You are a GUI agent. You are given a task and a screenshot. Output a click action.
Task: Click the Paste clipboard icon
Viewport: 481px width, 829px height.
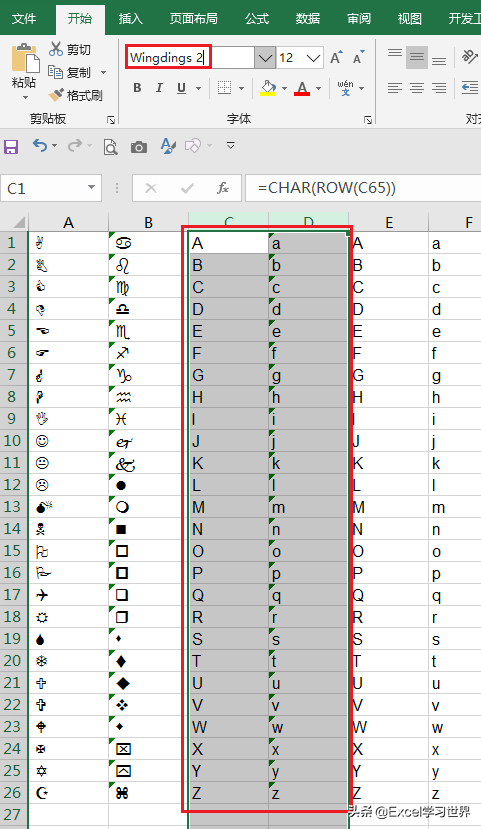click(x=25, y=59)
